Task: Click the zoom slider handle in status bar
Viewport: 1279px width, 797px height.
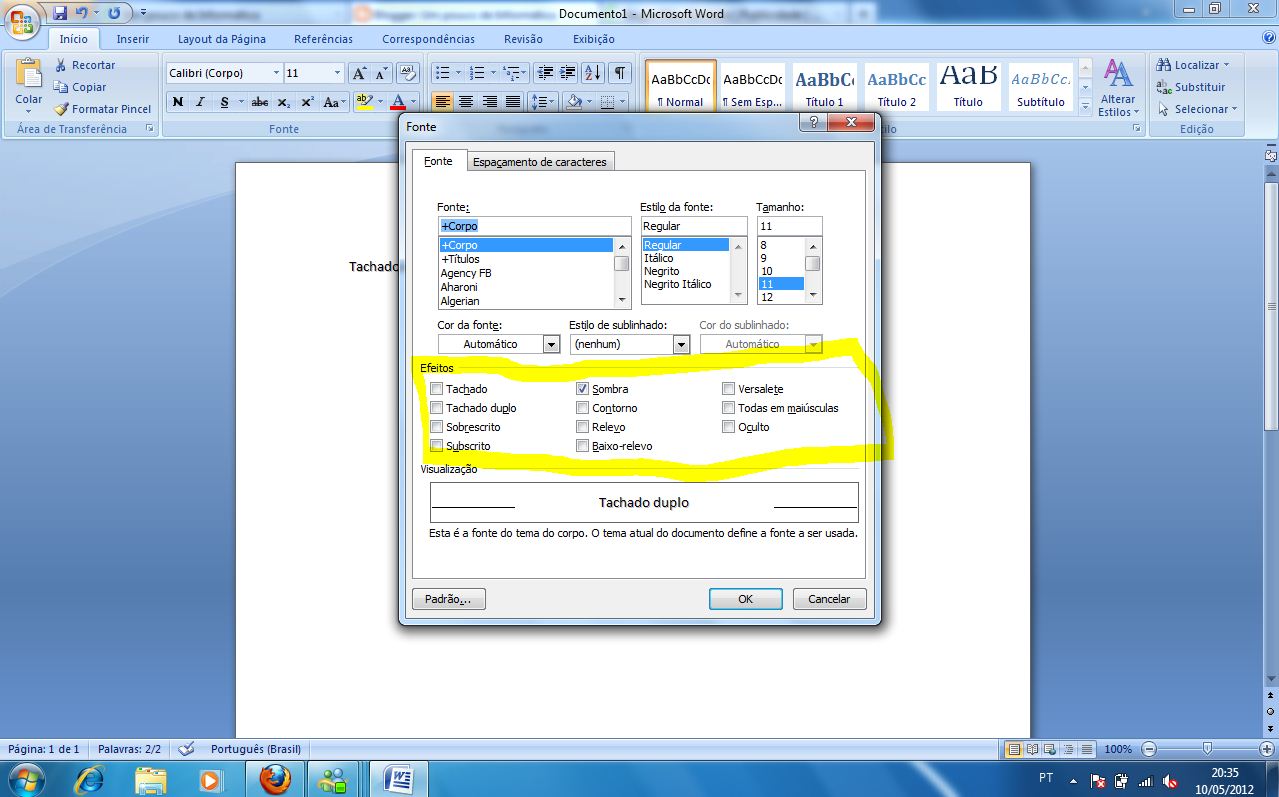Action: (1208, 749)
